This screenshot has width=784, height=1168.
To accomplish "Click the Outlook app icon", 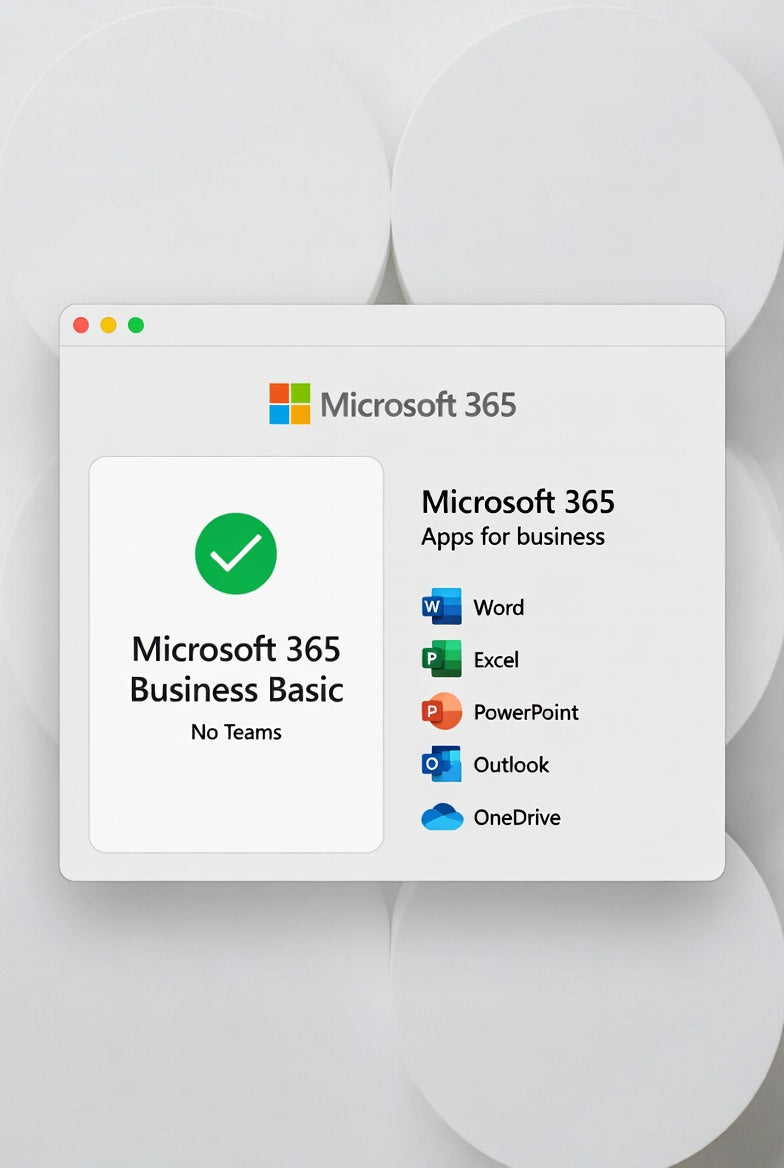I will (x=441, y=764).
